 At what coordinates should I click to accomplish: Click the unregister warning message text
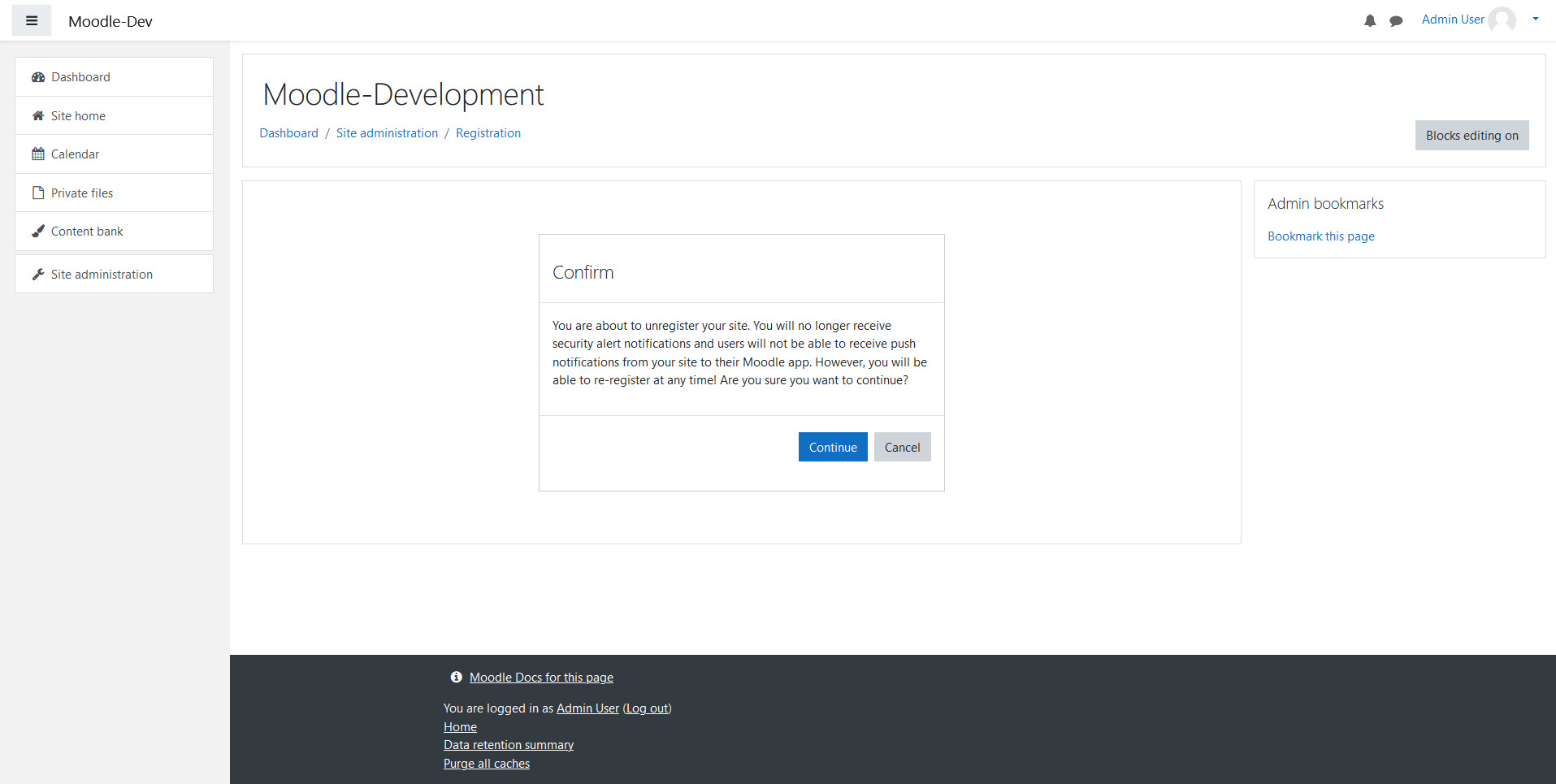(739, 353)
